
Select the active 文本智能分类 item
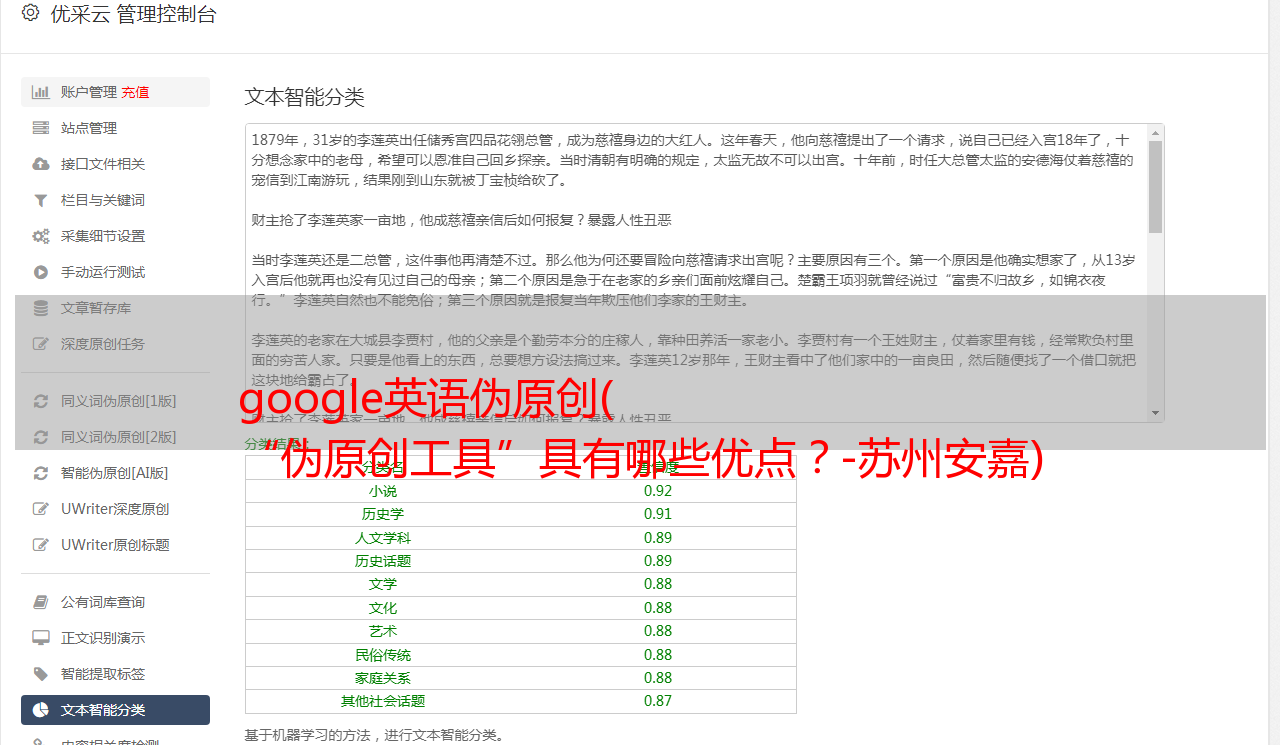point(115,710)
